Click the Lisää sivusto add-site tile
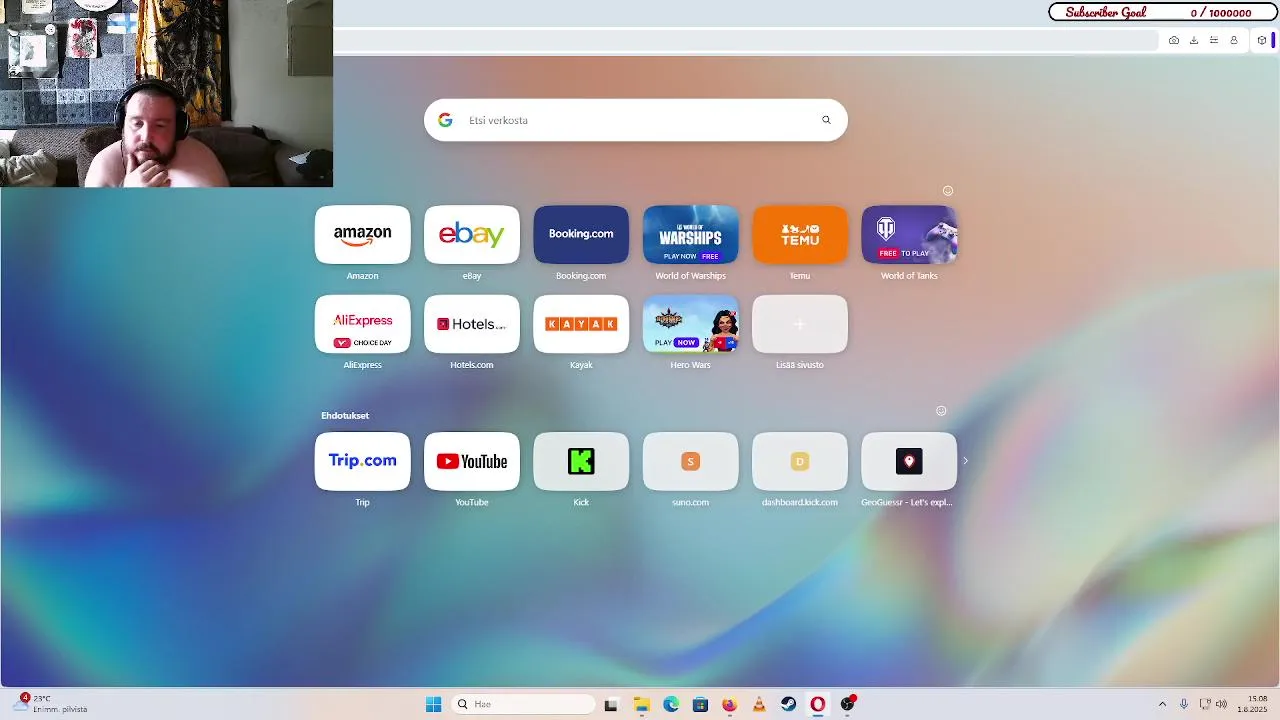Screen dimensions: 1280x720 800,324
